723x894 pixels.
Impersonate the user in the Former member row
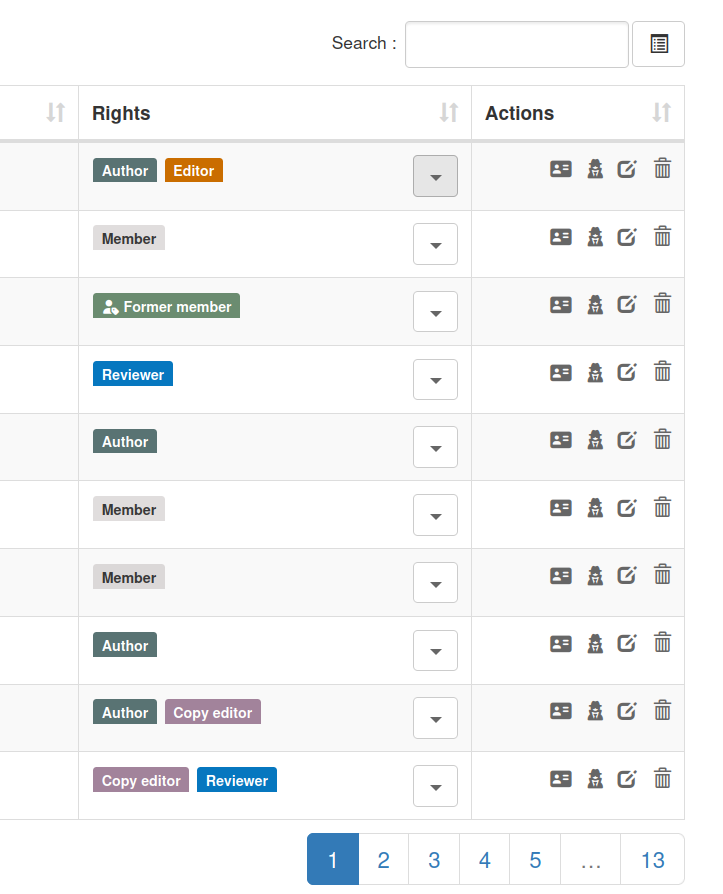point(595,304)
